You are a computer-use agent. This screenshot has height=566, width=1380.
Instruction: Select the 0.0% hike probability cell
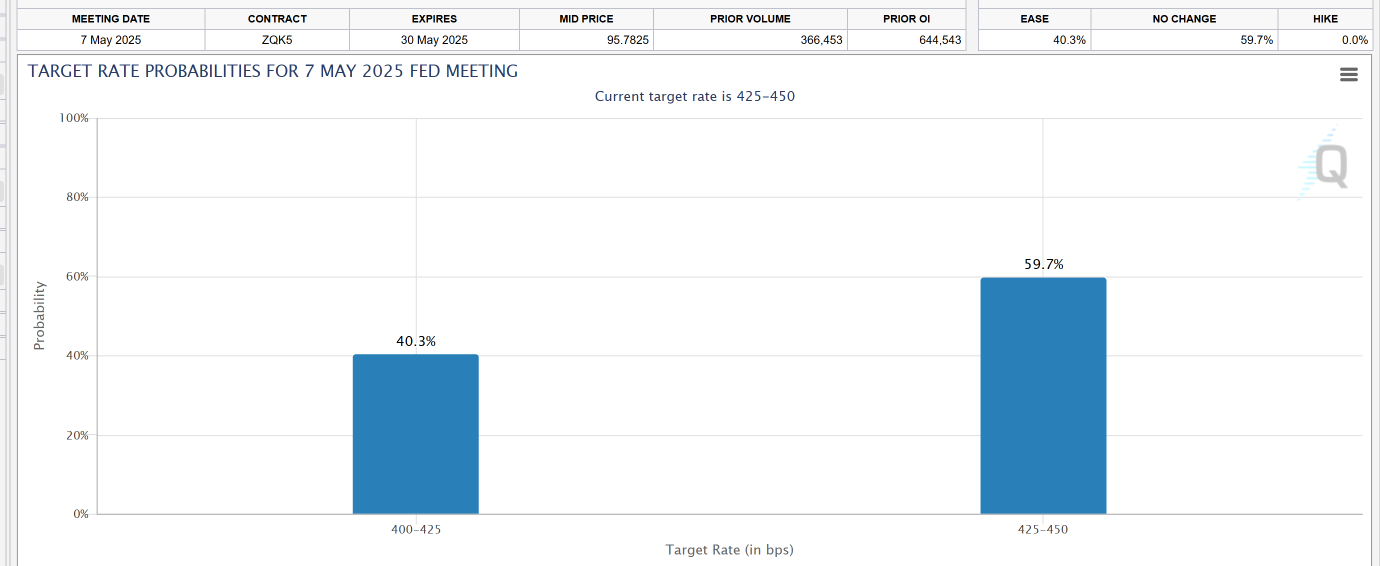point(1325,40)
